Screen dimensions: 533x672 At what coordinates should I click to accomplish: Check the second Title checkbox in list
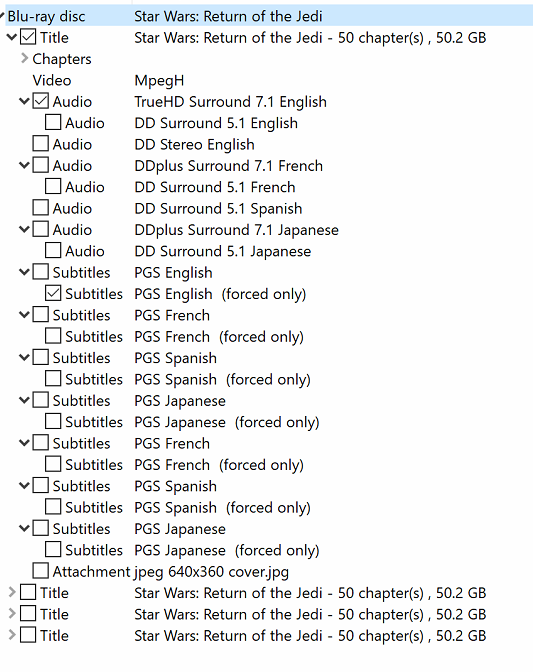pos(28,593)
